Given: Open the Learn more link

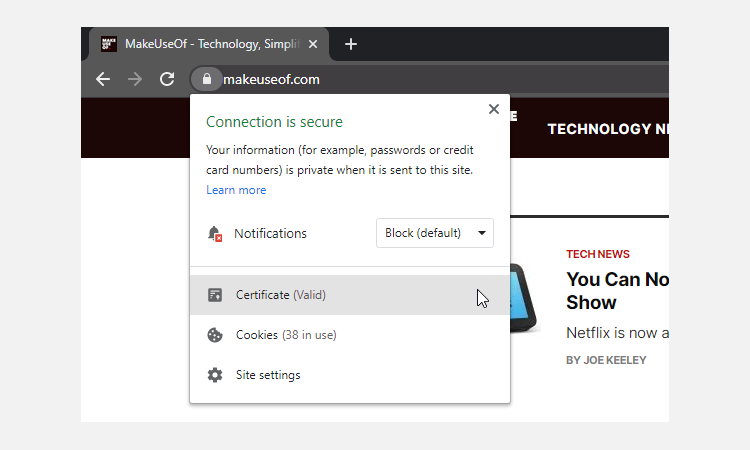Looking at the screenshot, I should pos(236,190).
